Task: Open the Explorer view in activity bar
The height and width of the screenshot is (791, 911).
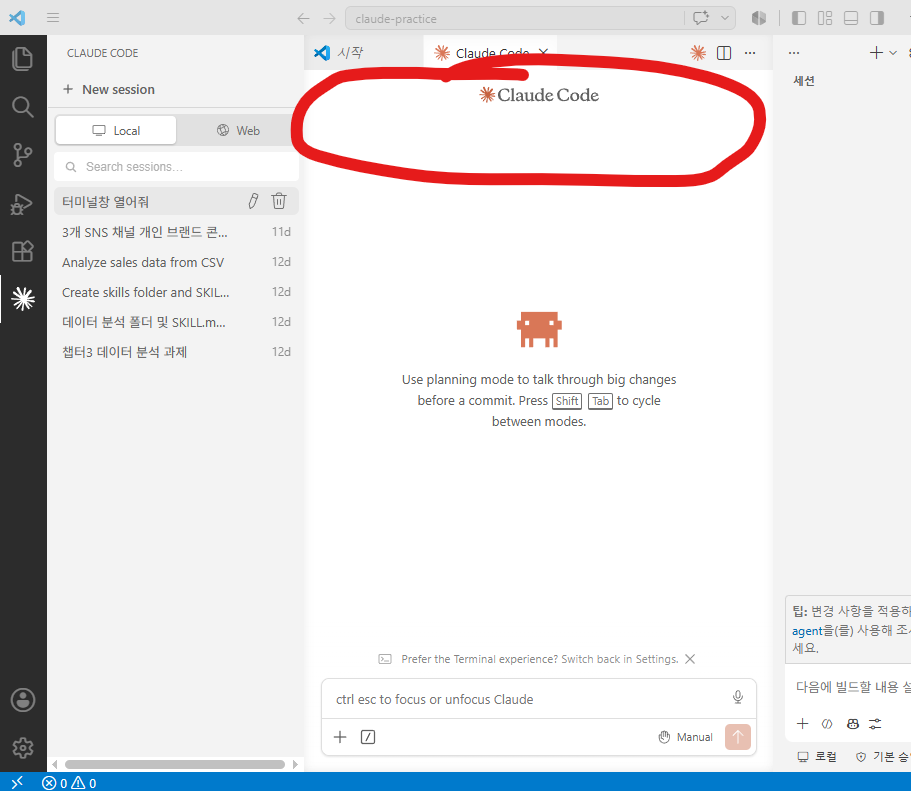Action: point(23,59)
